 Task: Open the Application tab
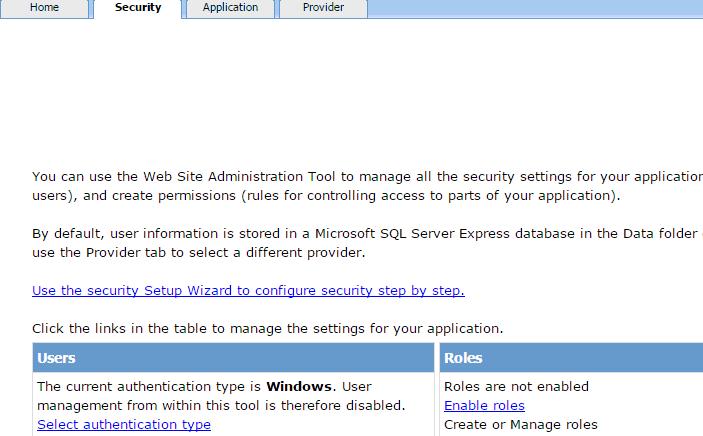click(x=230, y=8)
